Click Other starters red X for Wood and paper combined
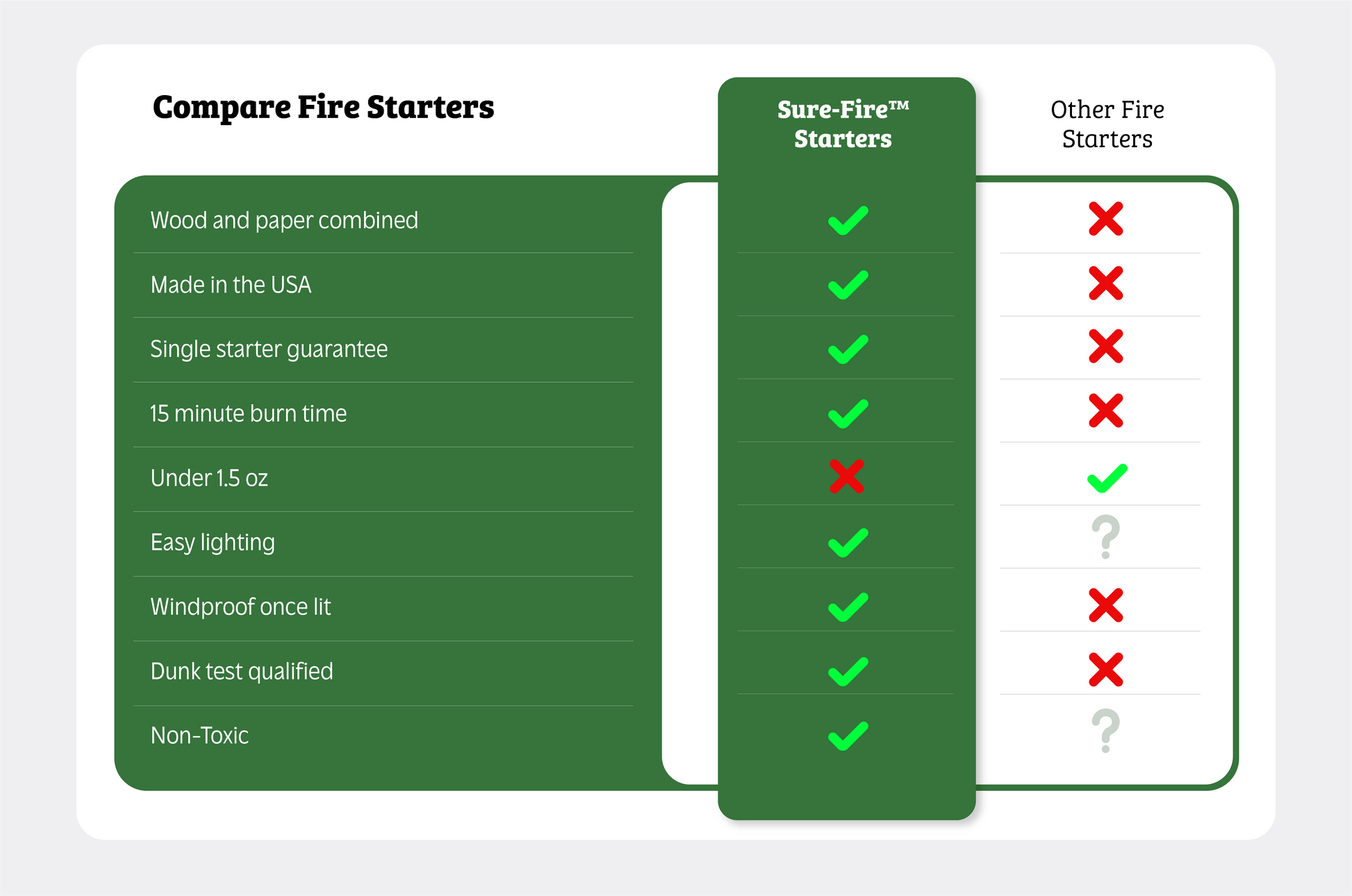This screenshot has width=1352, height=896. [x=1106, y=219]
